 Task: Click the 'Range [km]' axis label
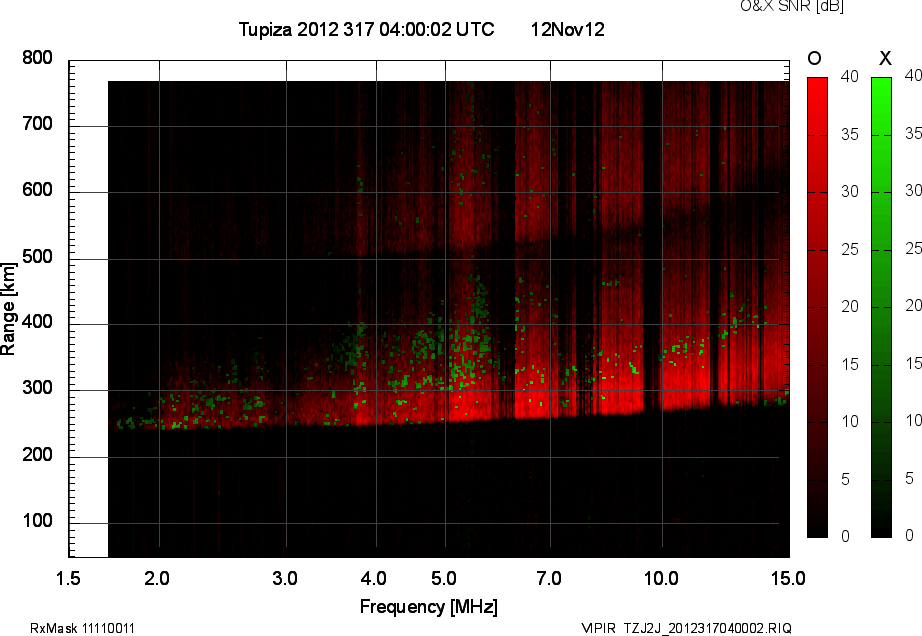[x=9, y=308]
